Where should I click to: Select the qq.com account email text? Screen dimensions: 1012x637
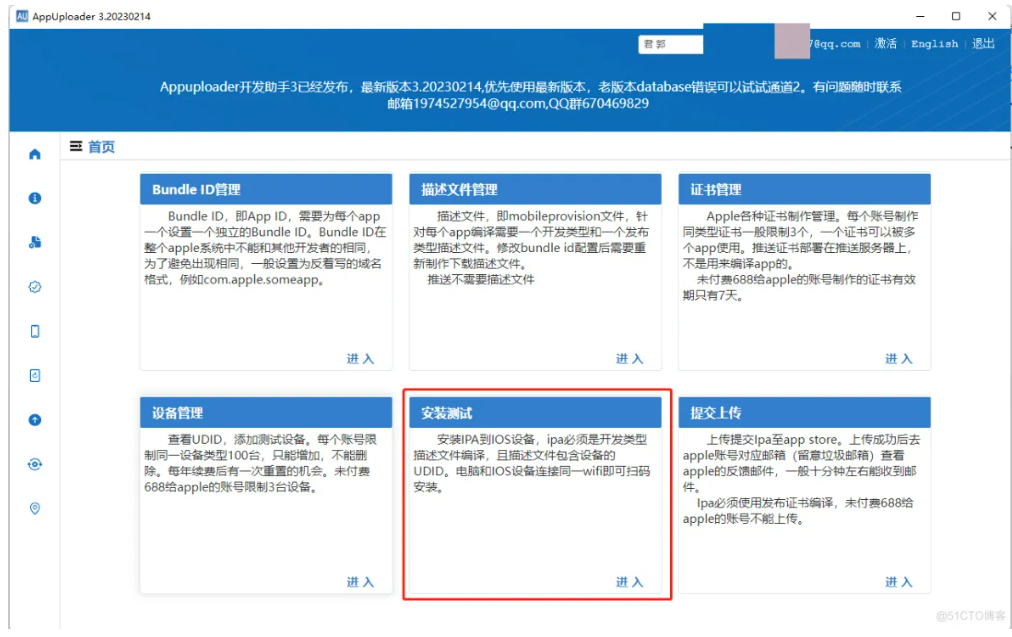[x=835, y=44]
